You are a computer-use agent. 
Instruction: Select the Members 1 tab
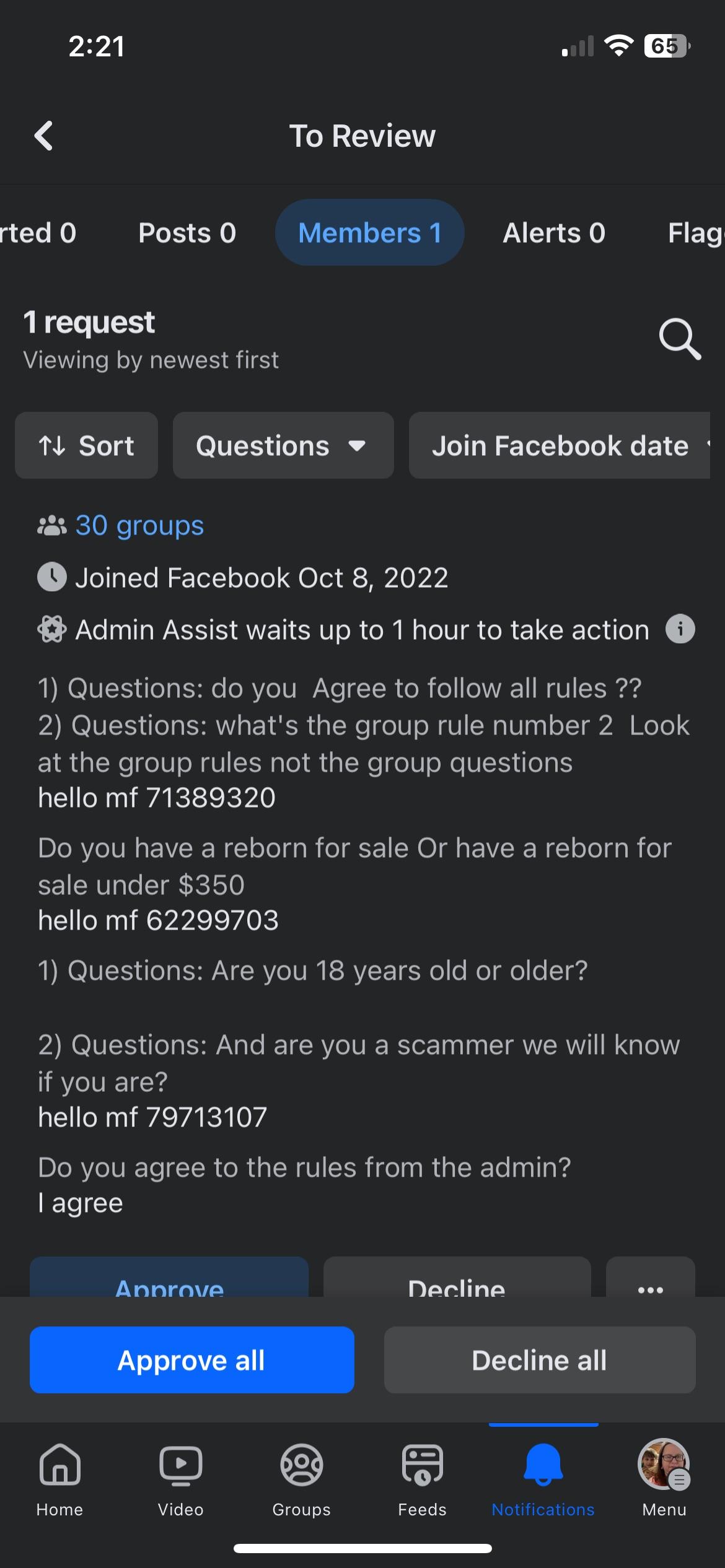click(x=369, y=233)
